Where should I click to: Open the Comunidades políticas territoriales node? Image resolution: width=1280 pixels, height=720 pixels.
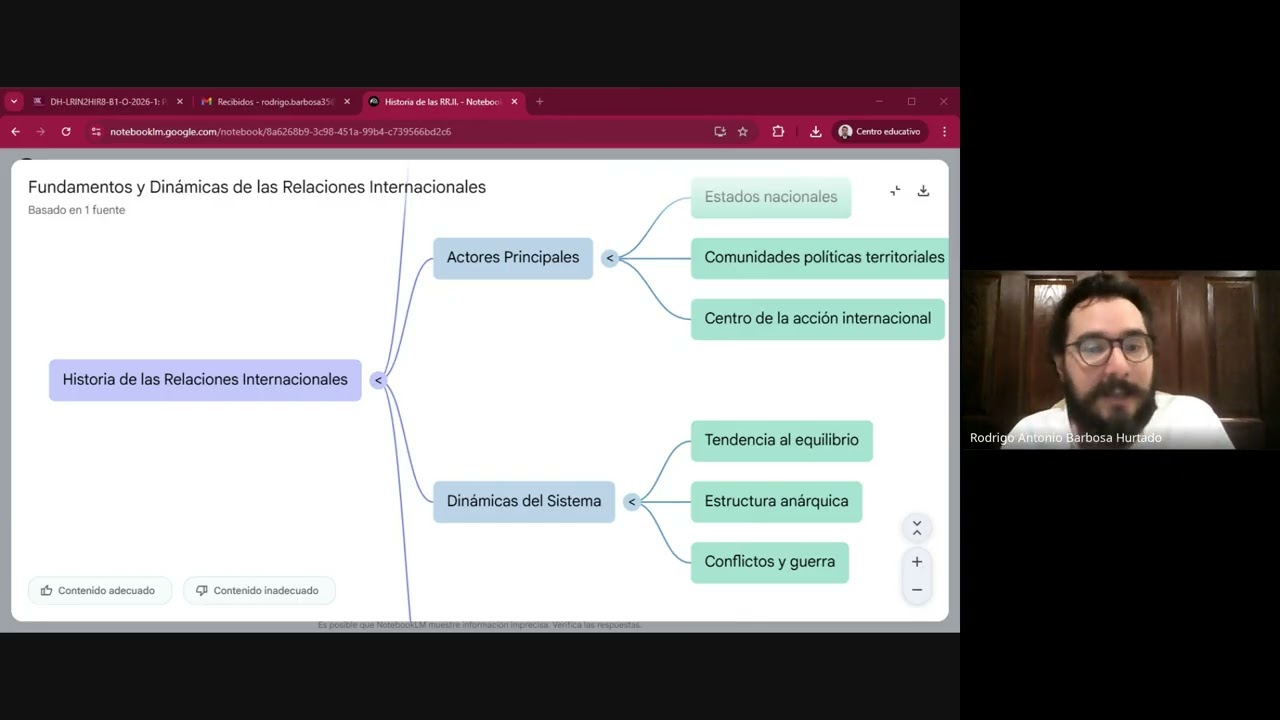(820, 258)
